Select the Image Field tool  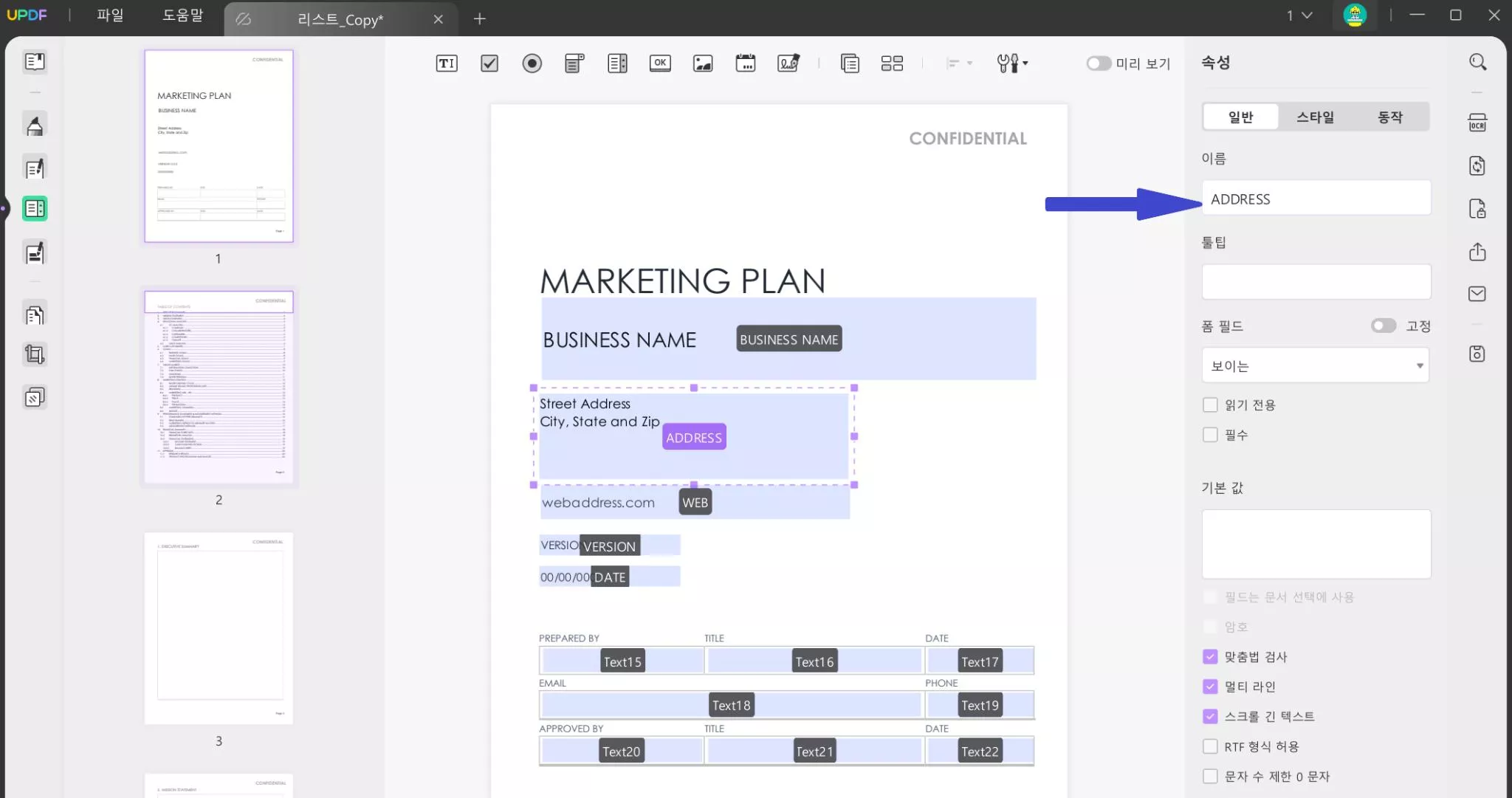703,63
